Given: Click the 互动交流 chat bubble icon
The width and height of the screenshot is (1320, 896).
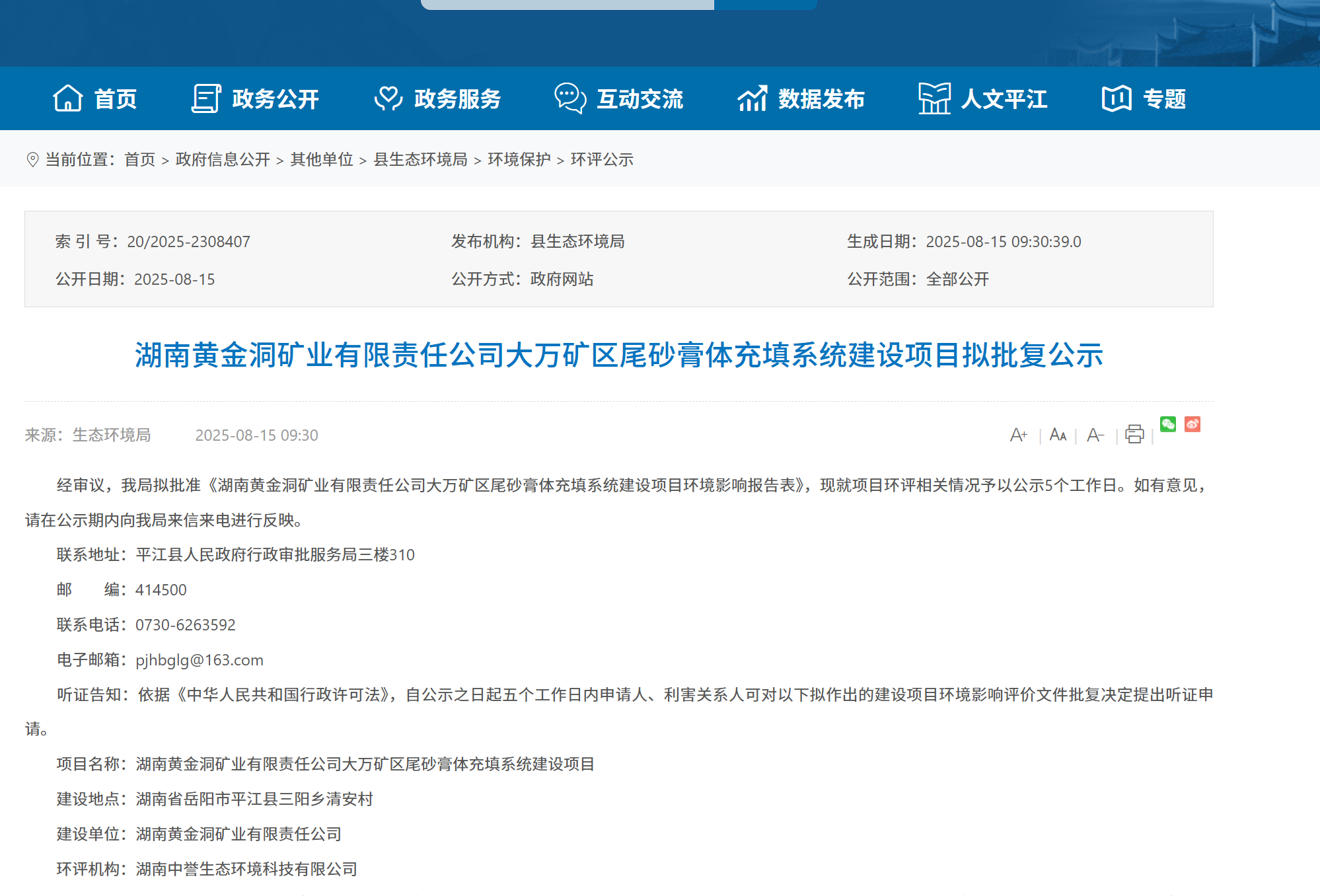Looking at the screenshot, I should point(569,98).
